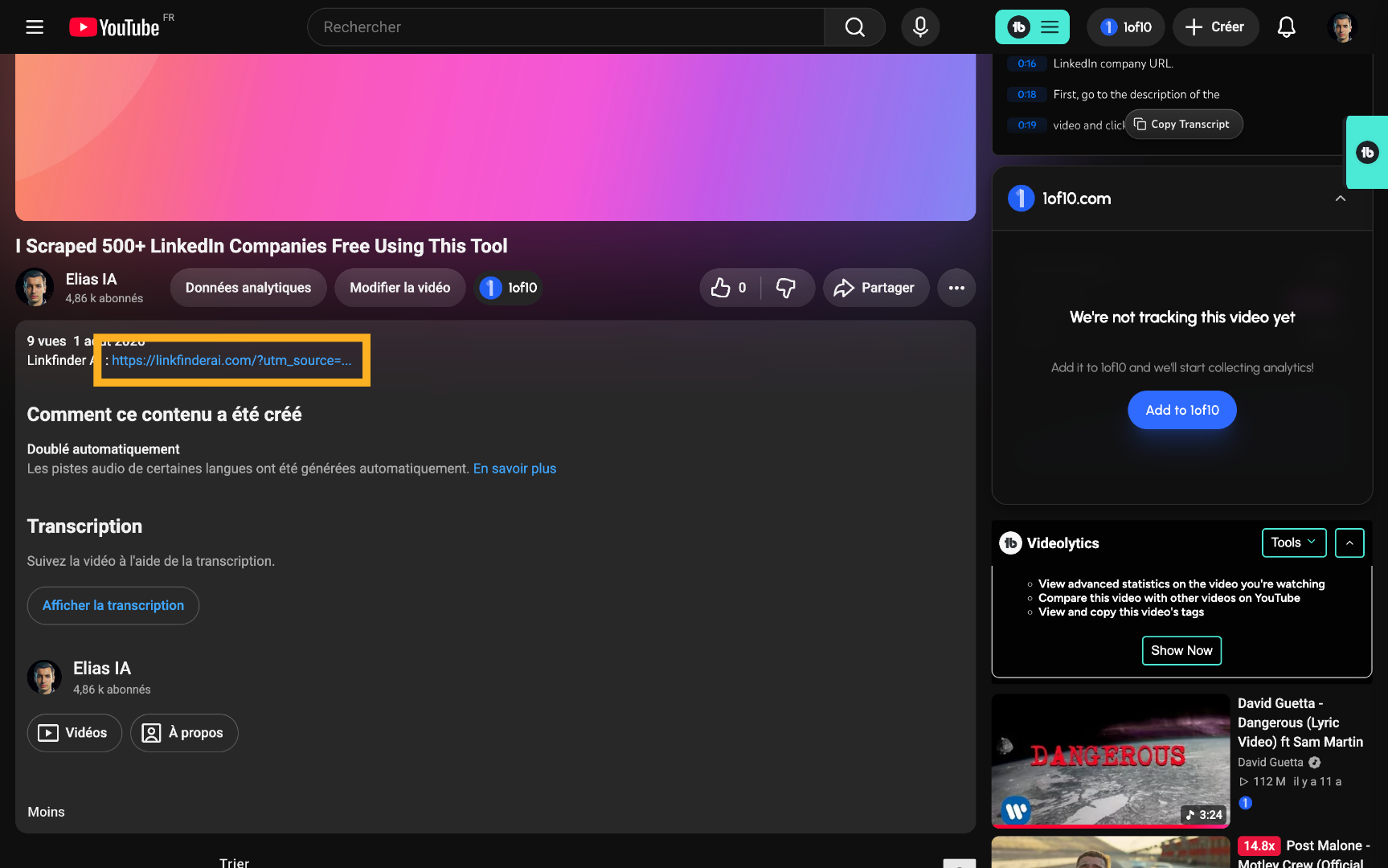1388x868 pixels.
Task: Open the TubeBuddy menu in header
Action: point(1032,27)
